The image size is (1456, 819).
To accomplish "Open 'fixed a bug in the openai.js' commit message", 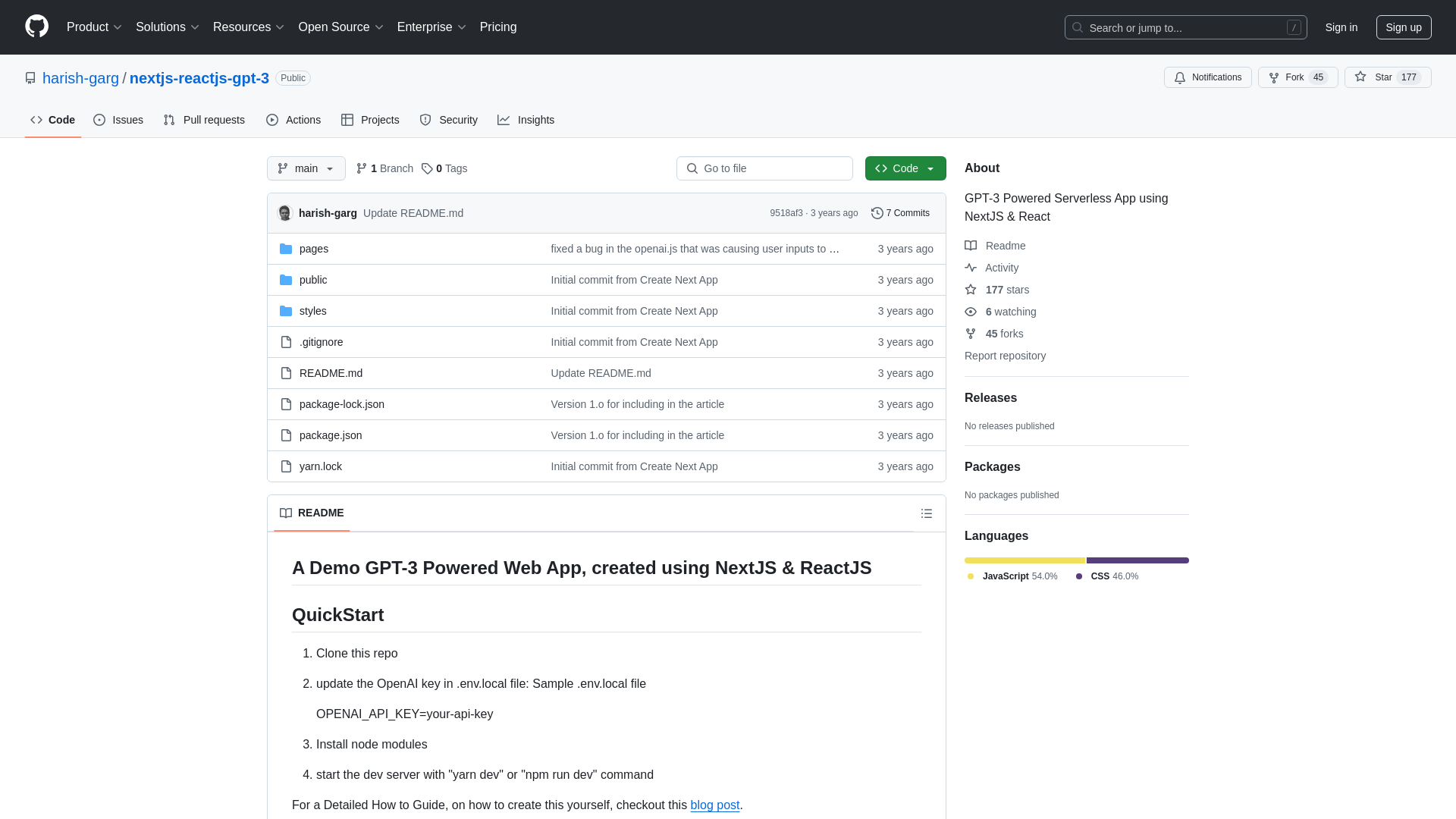I will click(x=695, y=249).
